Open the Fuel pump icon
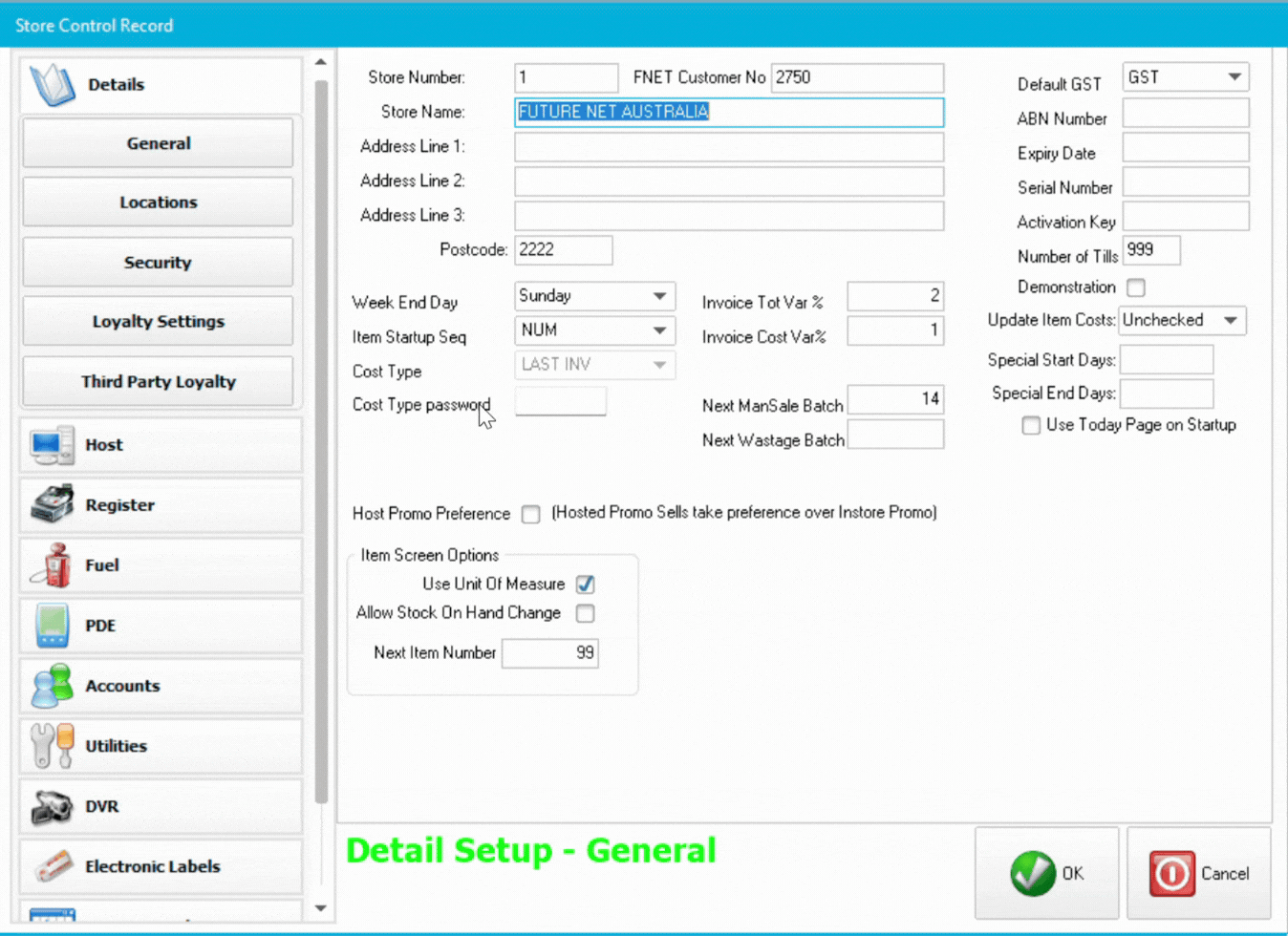Viewport: 1288px width, 936px height. (x=52, y=565)
